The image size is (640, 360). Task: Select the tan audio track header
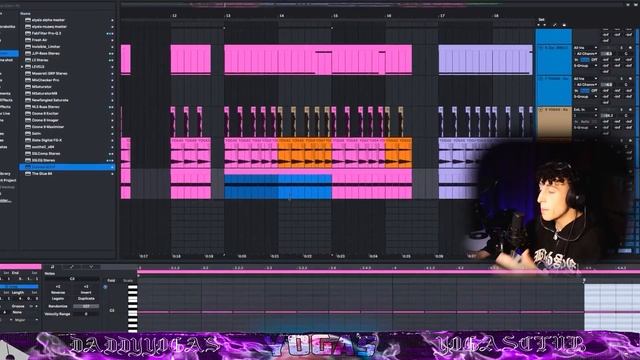tap(553, 122)
